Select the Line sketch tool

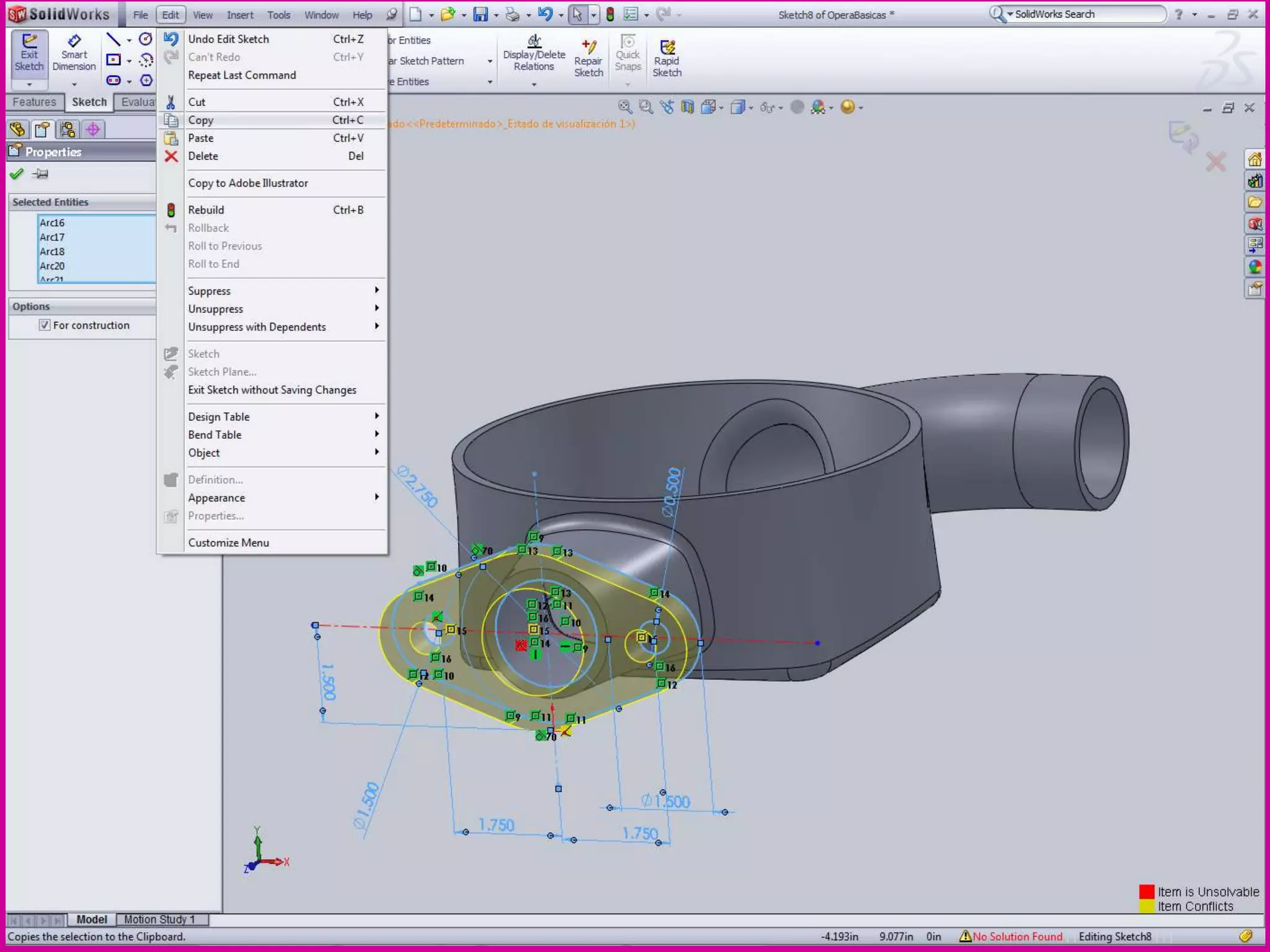113,40
